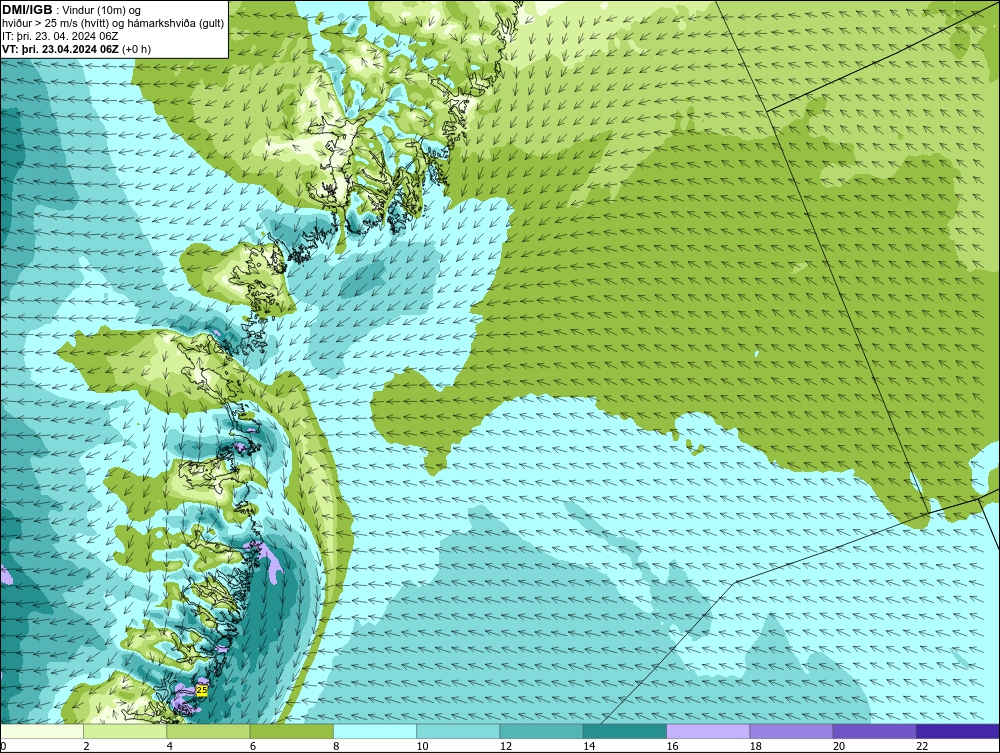Select the 6–8 m/s olive green swatch
This screenshot has width=1000, height=753.
tap(291, 731)
